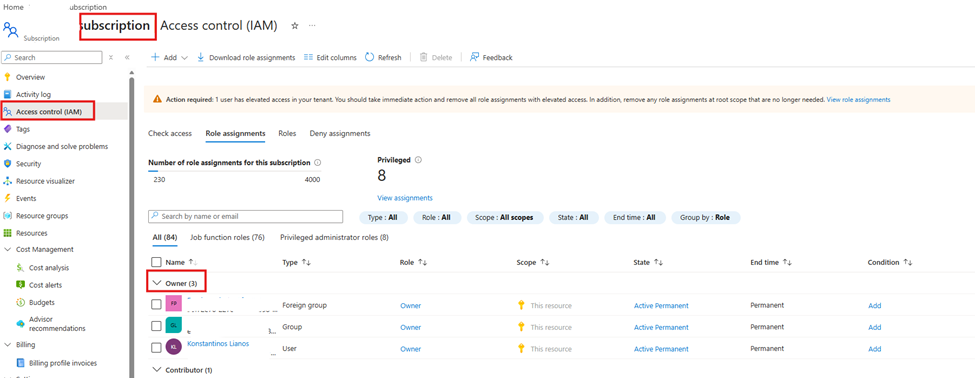Check the Konstantinos Lianos row checkbox
The width and height of the screenshot is (975, 378).
coord(156,348)
